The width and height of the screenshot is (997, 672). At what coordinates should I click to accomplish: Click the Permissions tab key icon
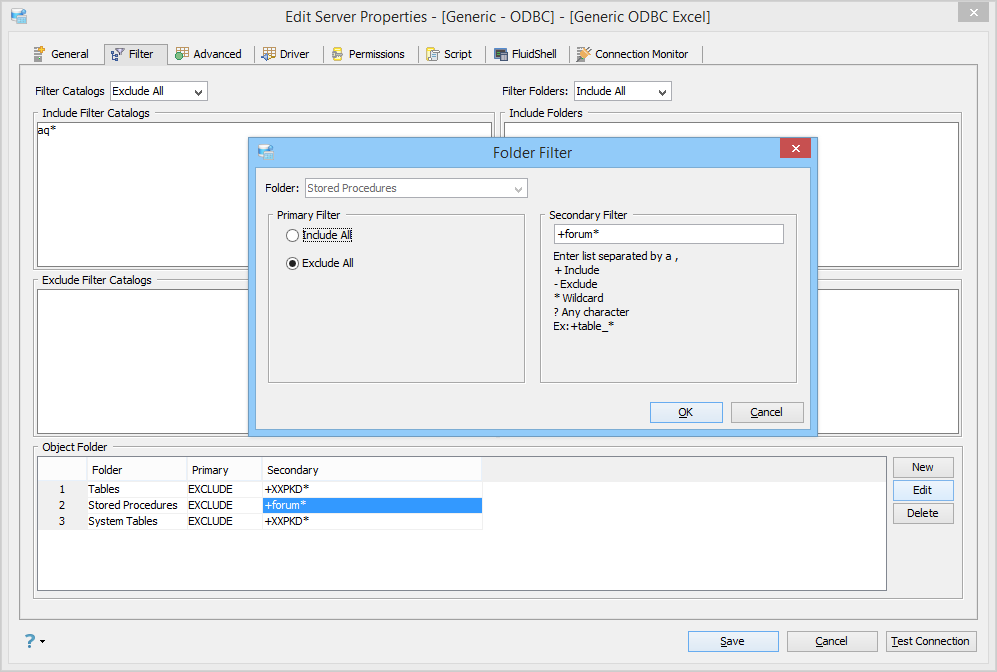pos(338,54)
